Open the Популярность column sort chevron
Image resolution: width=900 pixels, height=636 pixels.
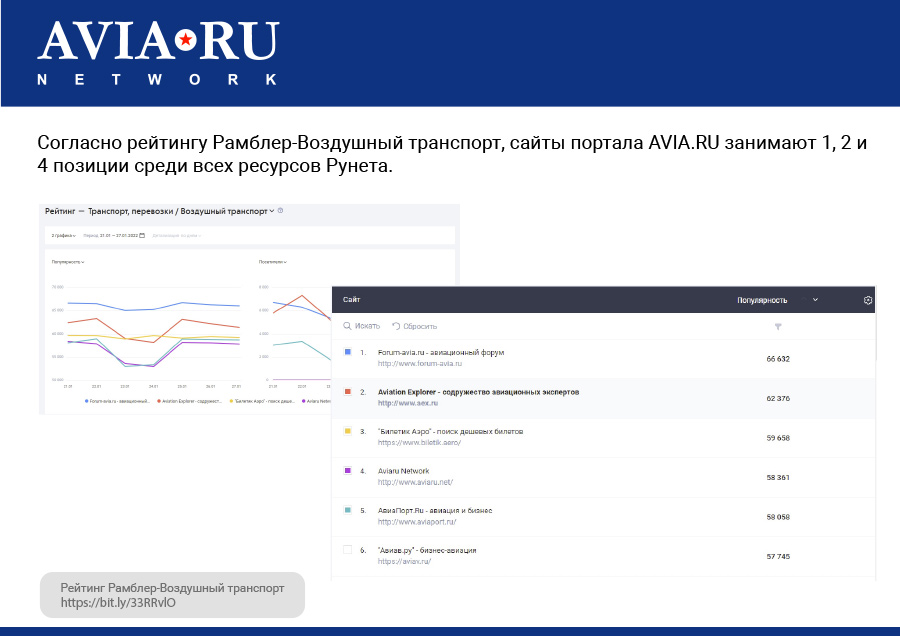(815, 300)
